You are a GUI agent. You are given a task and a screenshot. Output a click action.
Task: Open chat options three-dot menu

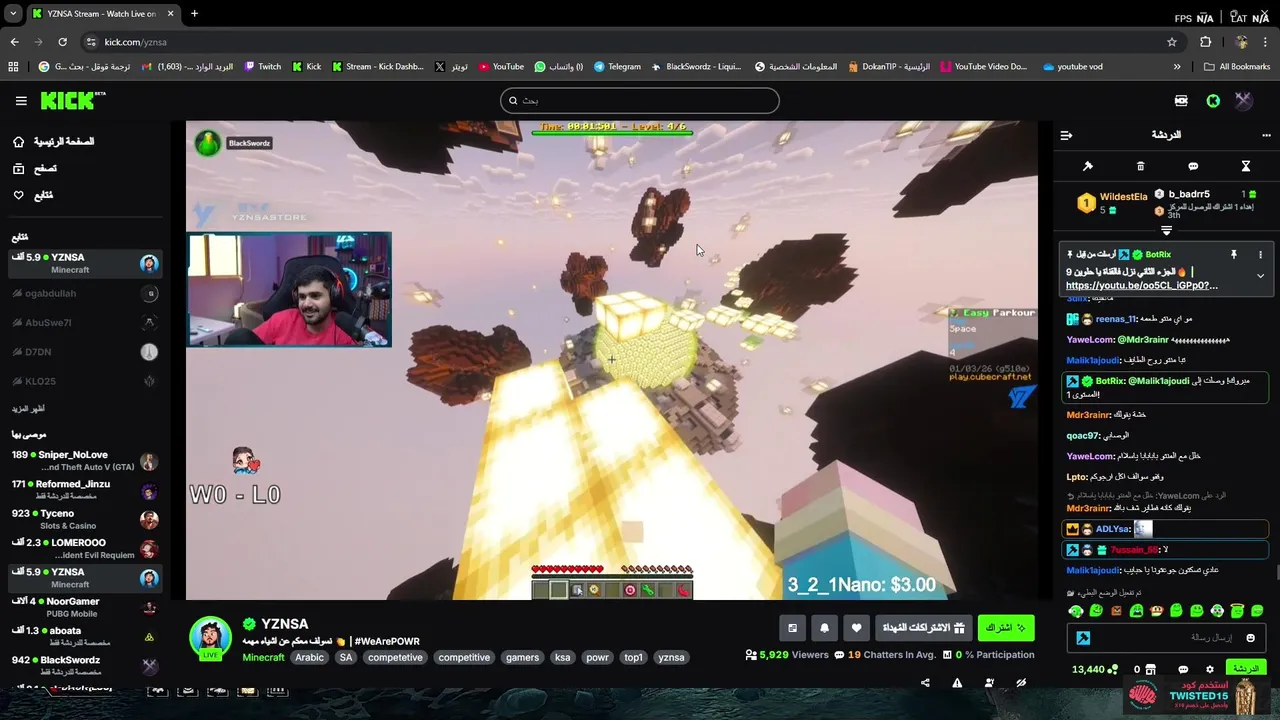click(1266, 135)
